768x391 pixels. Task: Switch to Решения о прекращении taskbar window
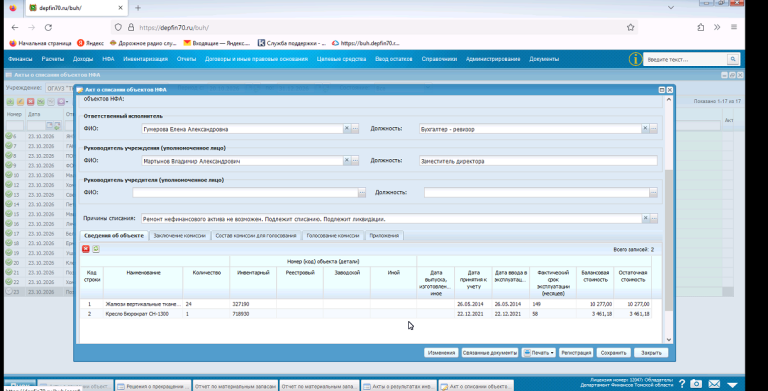pyautogui.click(x=152, y=386)
